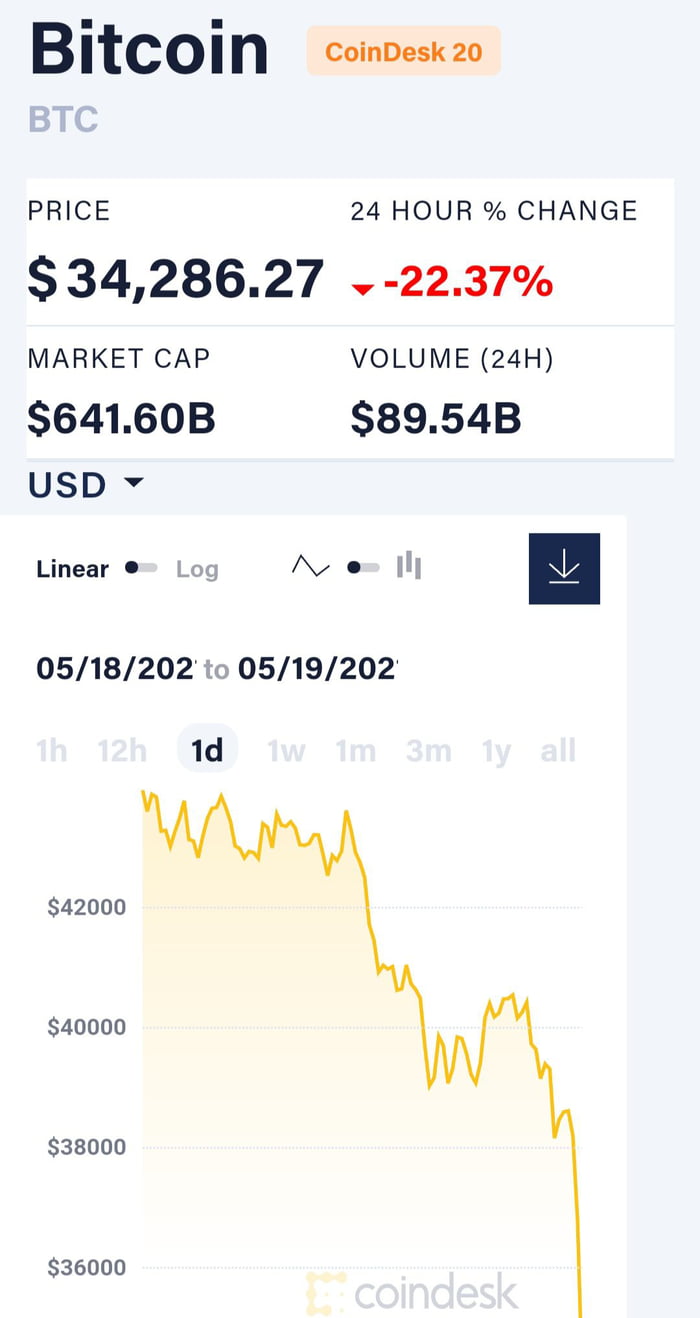Viewport: 700px width, 1318px height.
Task: Show the 1y time range
Action: pyautogui.click(x=496, y=750)
